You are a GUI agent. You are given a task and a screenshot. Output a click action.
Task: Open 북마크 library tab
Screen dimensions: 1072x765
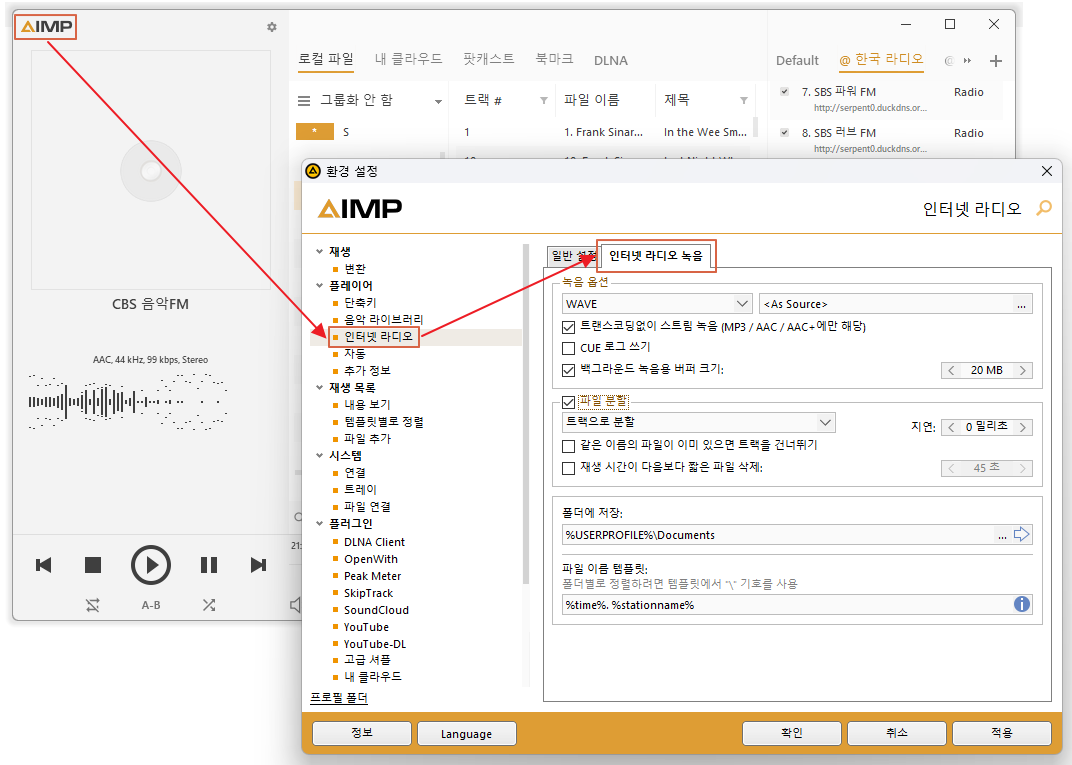click(x=554, y=59)
